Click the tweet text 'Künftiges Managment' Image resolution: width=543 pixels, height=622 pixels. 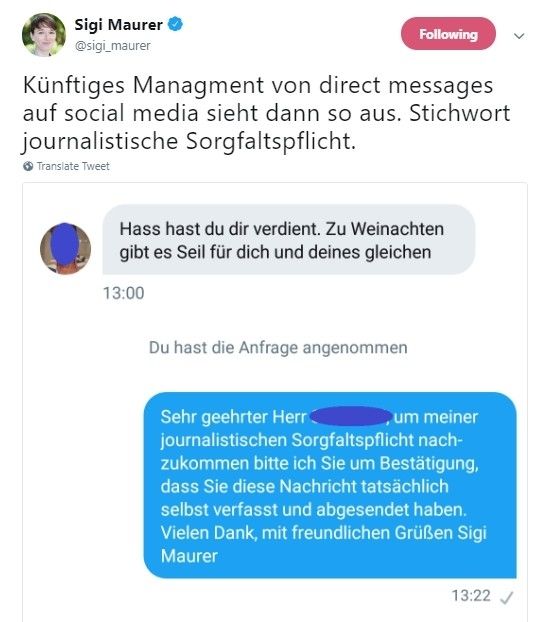143,85
